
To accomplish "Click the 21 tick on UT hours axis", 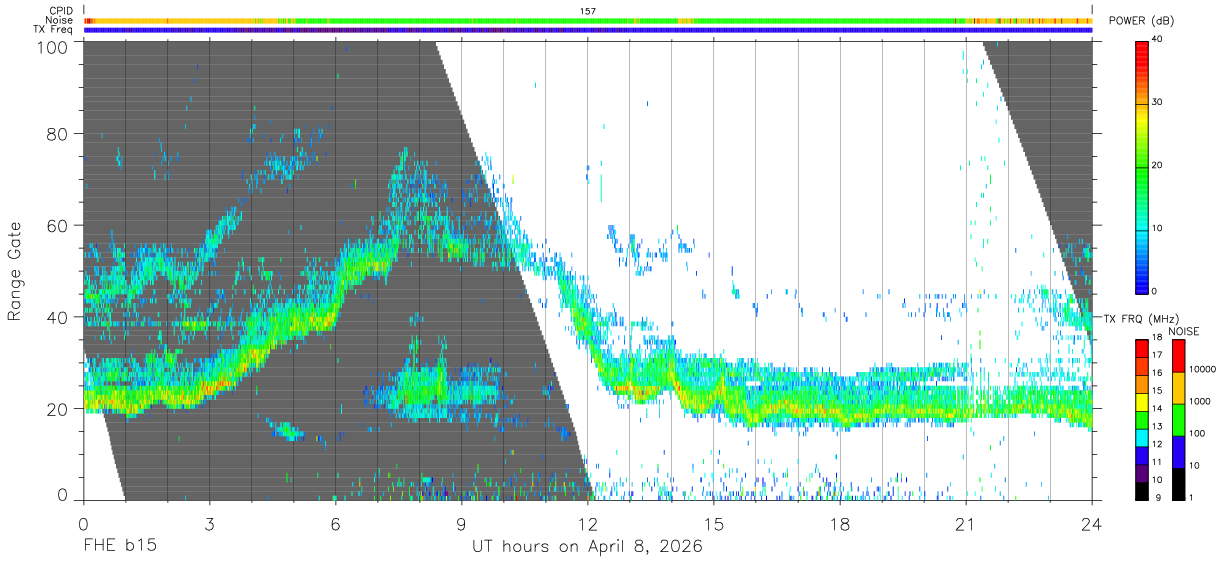I will coord(966,524).
